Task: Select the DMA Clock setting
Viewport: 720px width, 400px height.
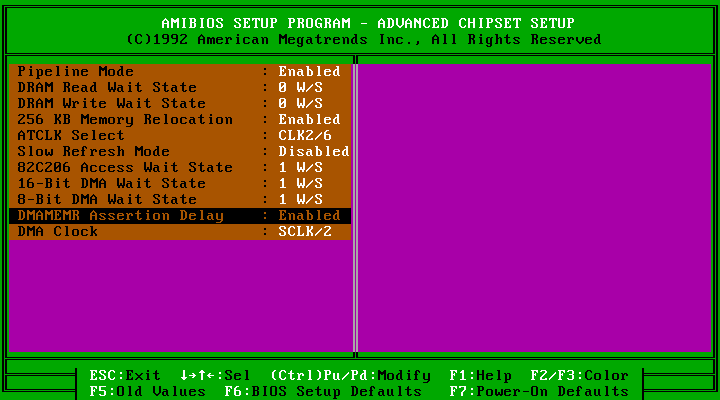Action: click(58, 232)
